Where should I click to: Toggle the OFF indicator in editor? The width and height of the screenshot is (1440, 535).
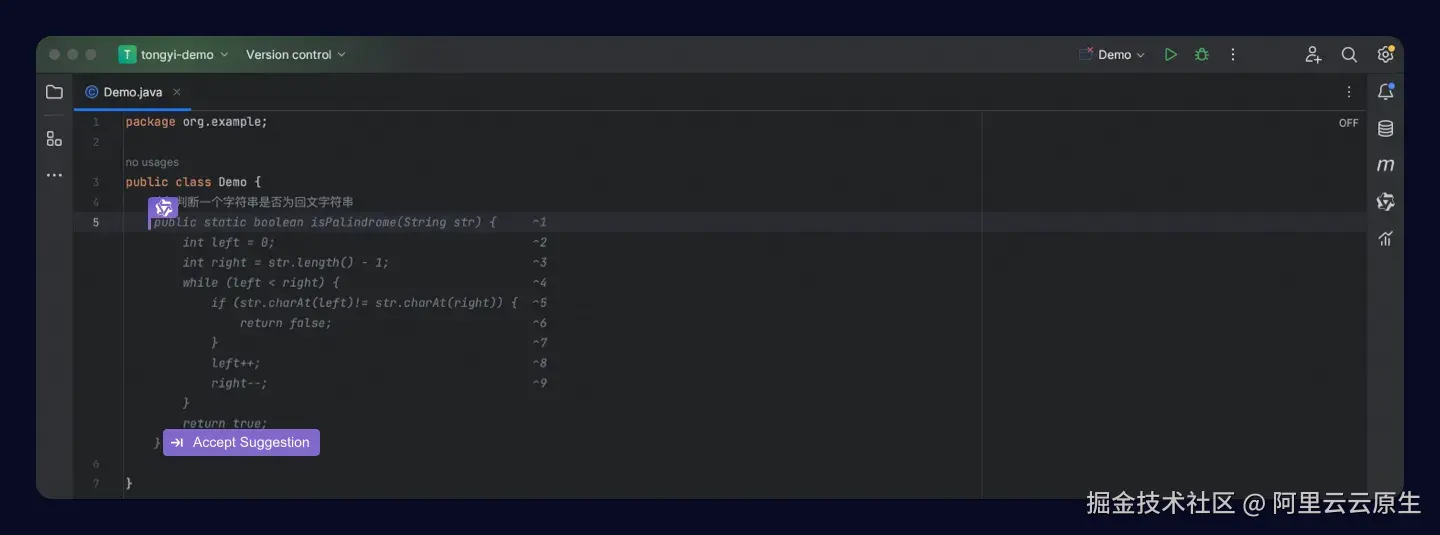click(1348, 123)
